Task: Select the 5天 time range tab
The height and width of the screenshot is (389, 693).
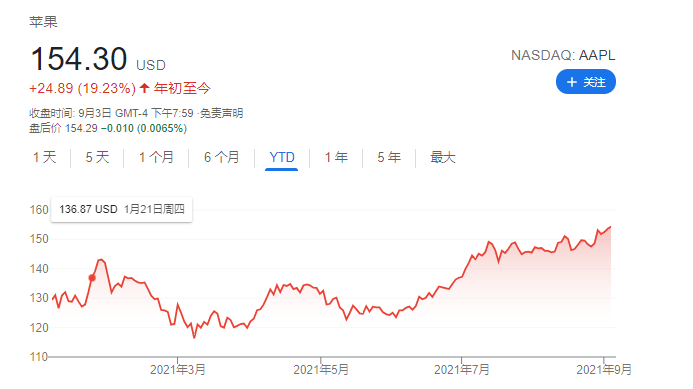Action: 97,157
